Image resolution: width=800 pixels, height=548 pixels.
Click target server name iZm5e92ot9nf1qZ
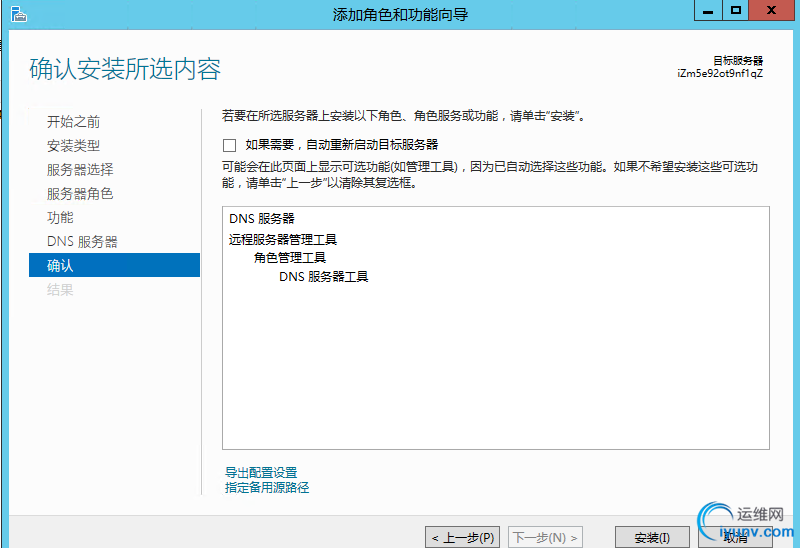point(720,73)
